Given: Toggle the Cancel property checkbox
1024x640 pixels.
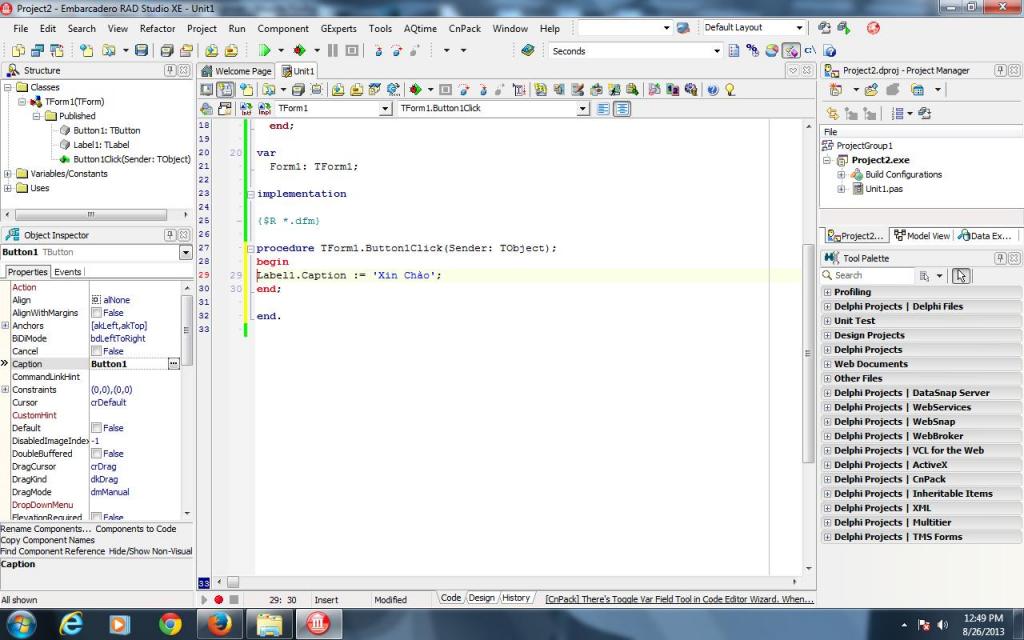Looking at the screenshot, I should (96, 351).
